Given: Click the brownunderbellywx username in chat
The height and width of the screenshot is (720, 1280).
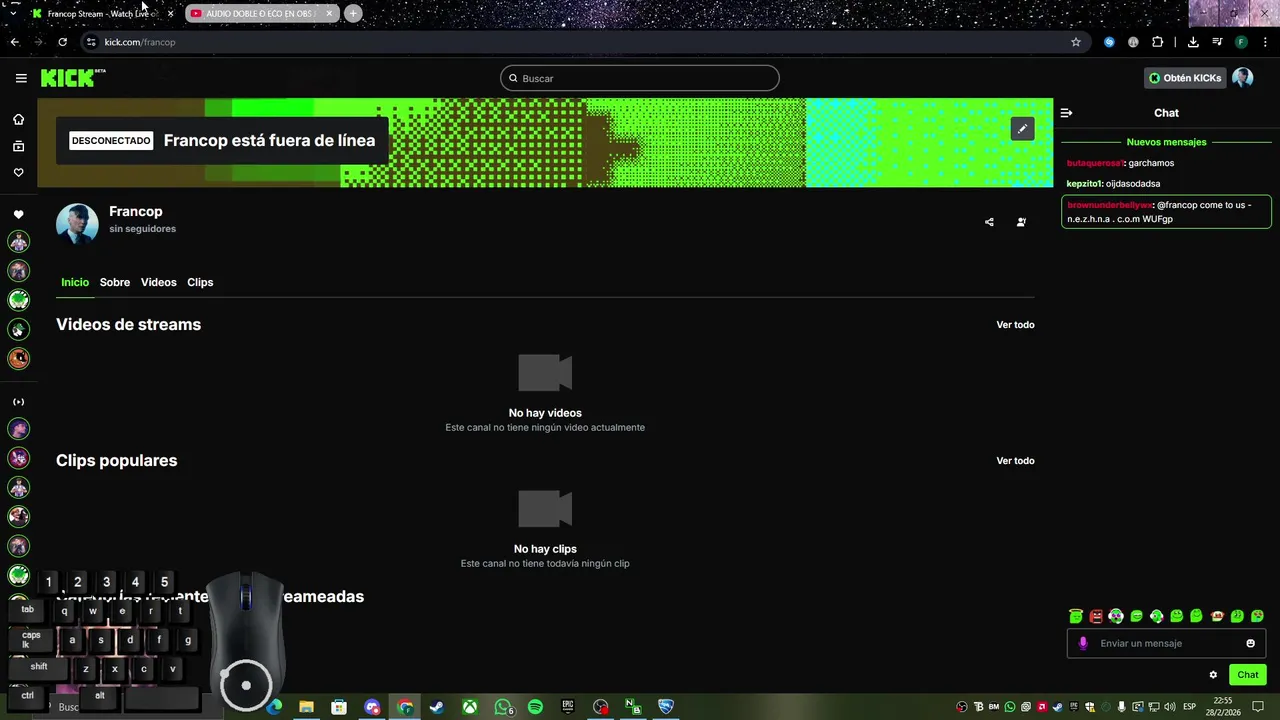Looking at the screenshot, I should click(x=1110, y=205).
